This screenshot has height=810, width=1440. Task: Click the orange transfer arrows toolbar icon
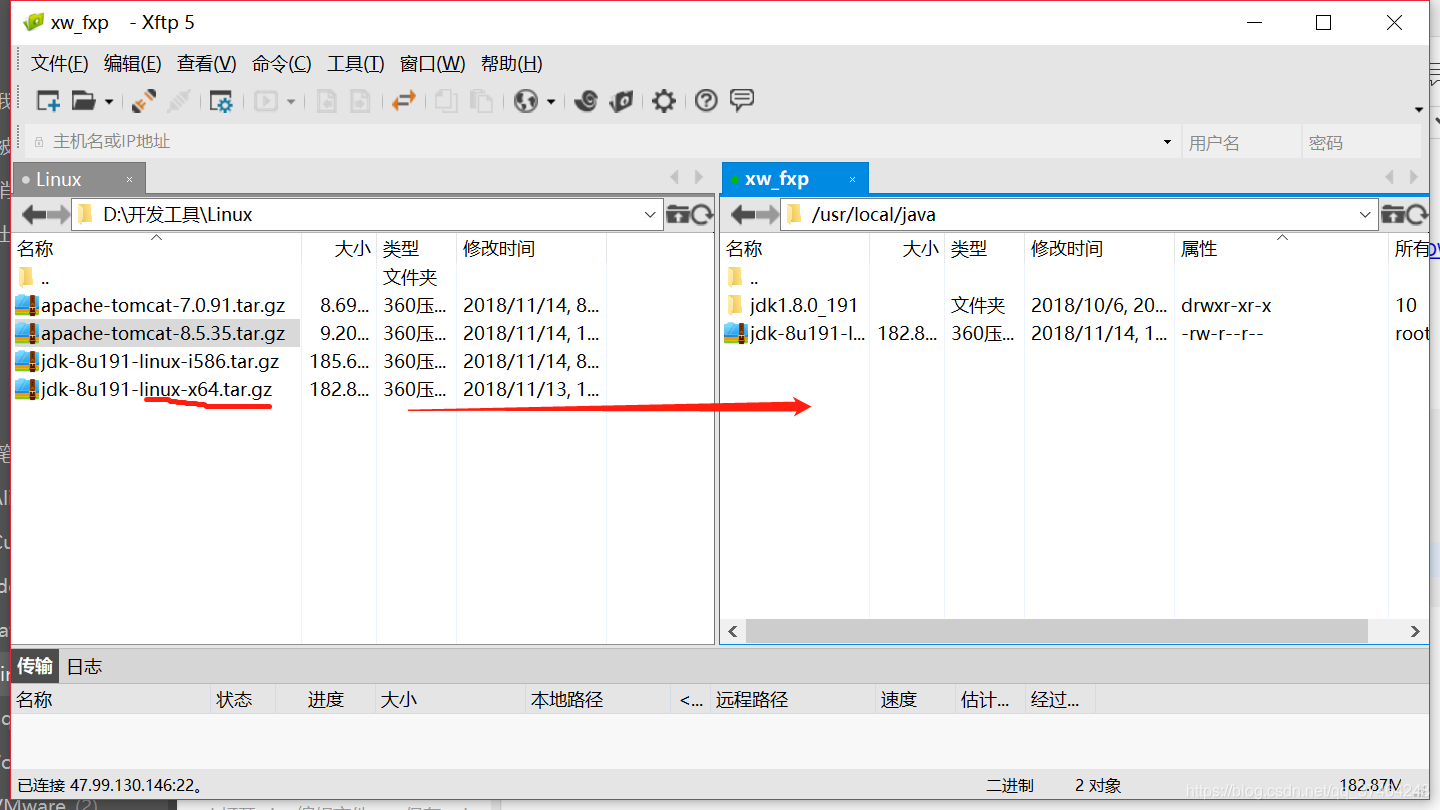tap(404, 100)
